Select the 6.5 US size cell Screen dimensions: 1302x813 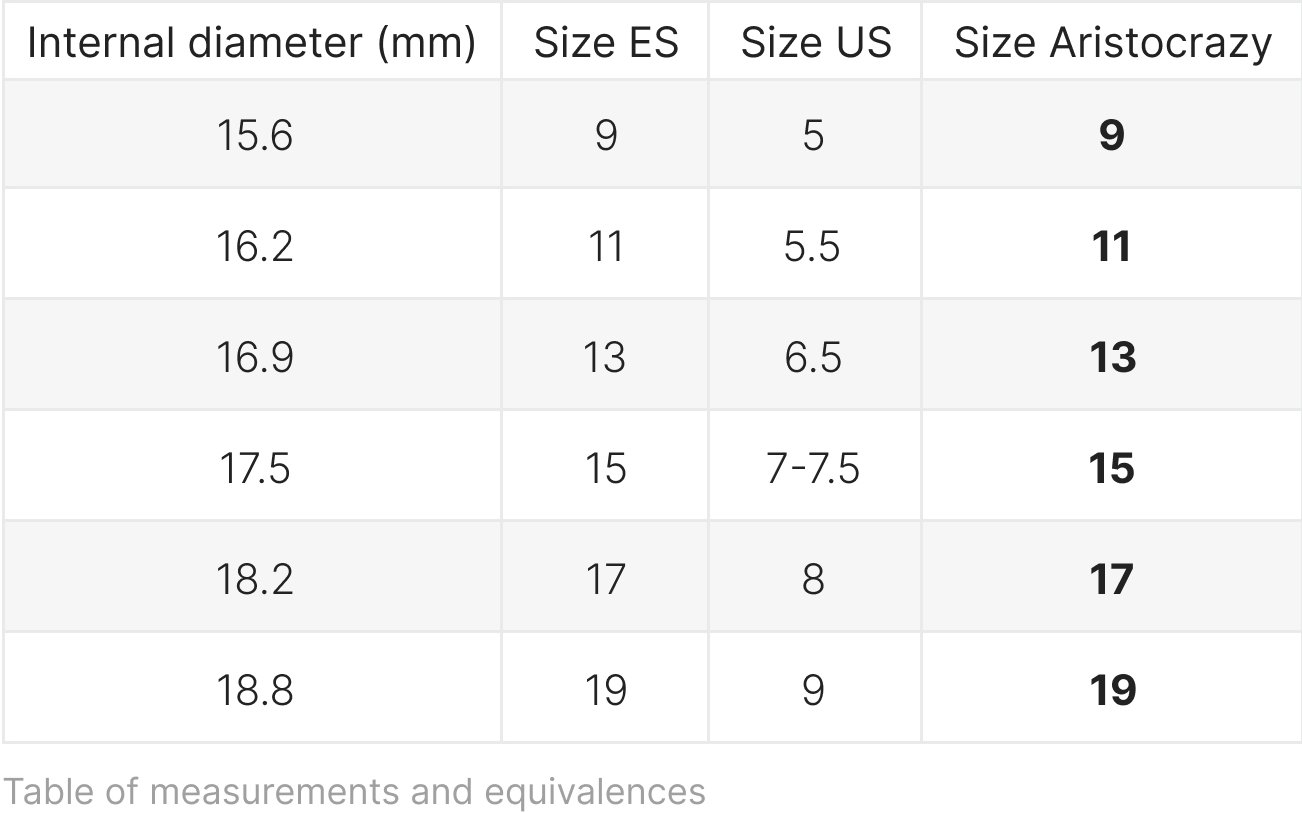click(815, 355)
